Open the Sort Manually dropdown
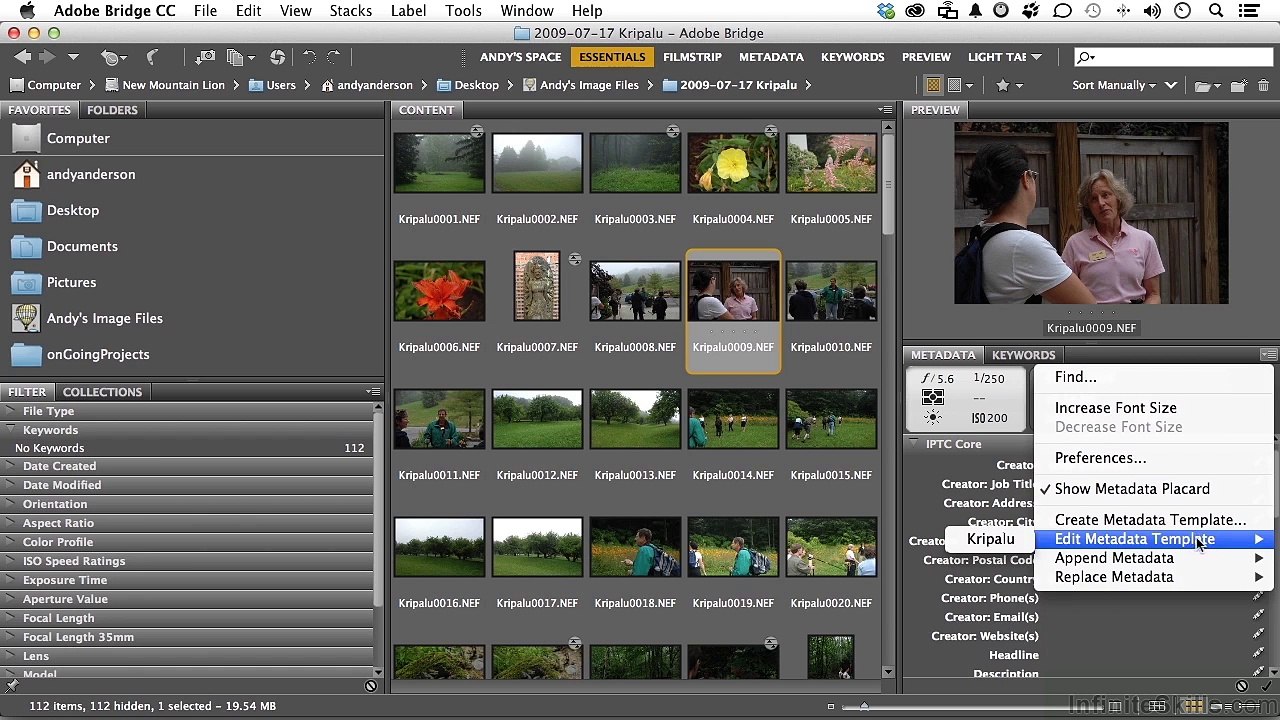Image resolution: width=1280 pixels, height=720 pixels. 1113,85
